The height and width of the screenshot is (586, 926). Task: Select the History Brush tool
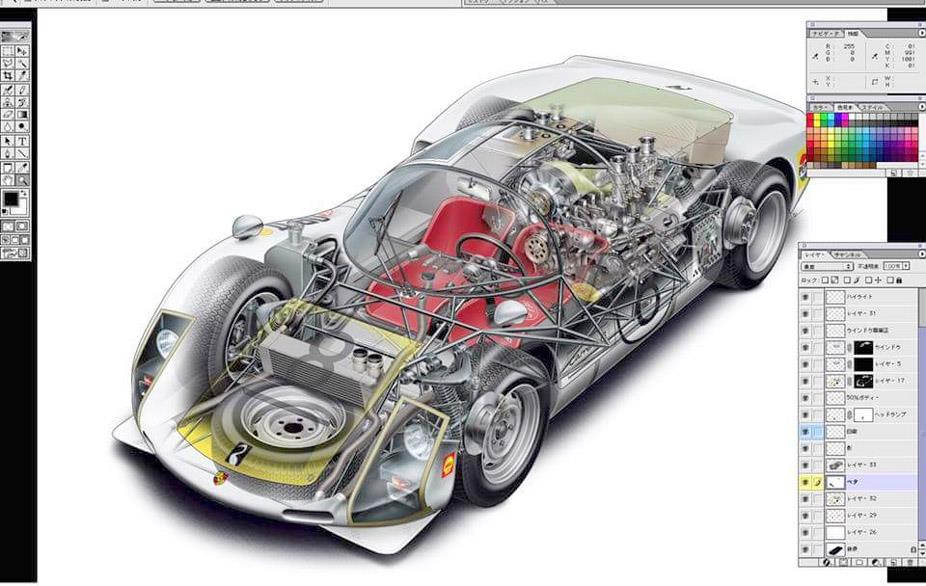[22, 102]
